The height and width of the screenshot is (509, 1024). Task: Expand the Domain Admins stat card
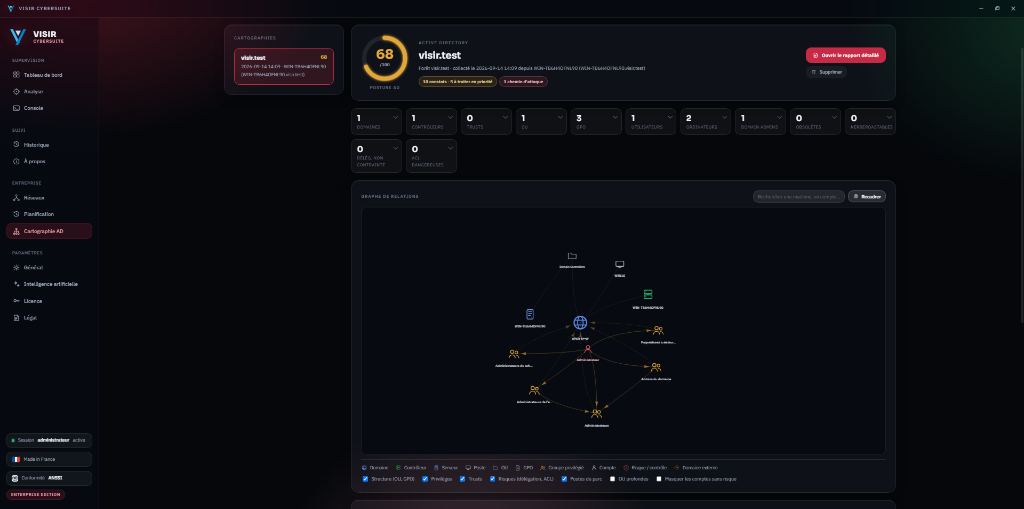(760, 122)
